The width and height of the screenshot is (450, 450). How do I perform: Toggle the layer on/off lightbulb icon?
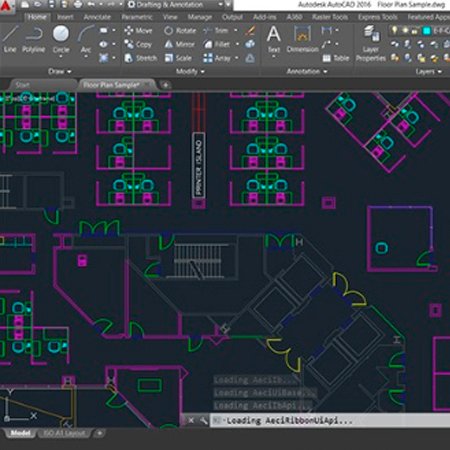click(394, 31)
